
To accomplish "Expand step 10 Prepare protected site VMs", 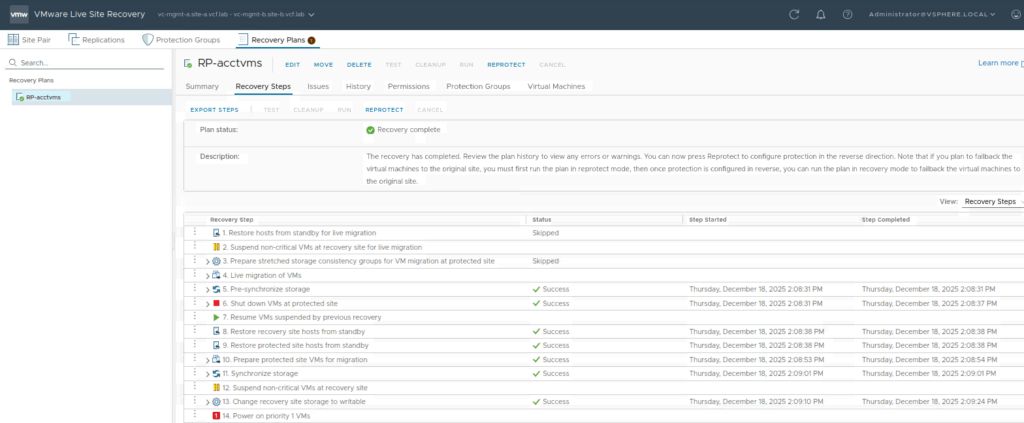I will click(208, 359).
